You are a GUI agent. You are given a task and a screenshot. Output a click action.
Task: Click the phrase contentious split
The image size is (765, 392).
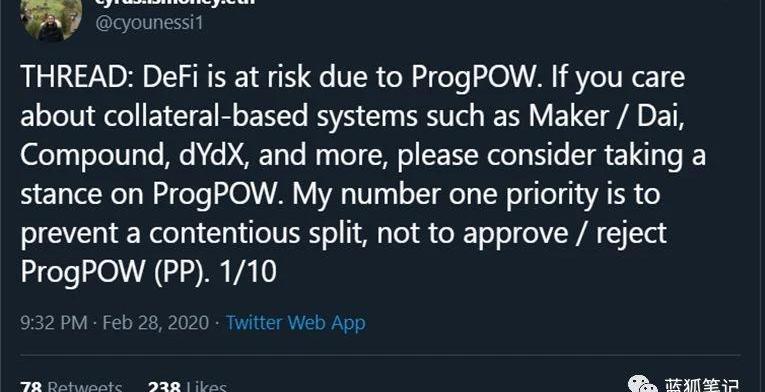coord(258,233)
